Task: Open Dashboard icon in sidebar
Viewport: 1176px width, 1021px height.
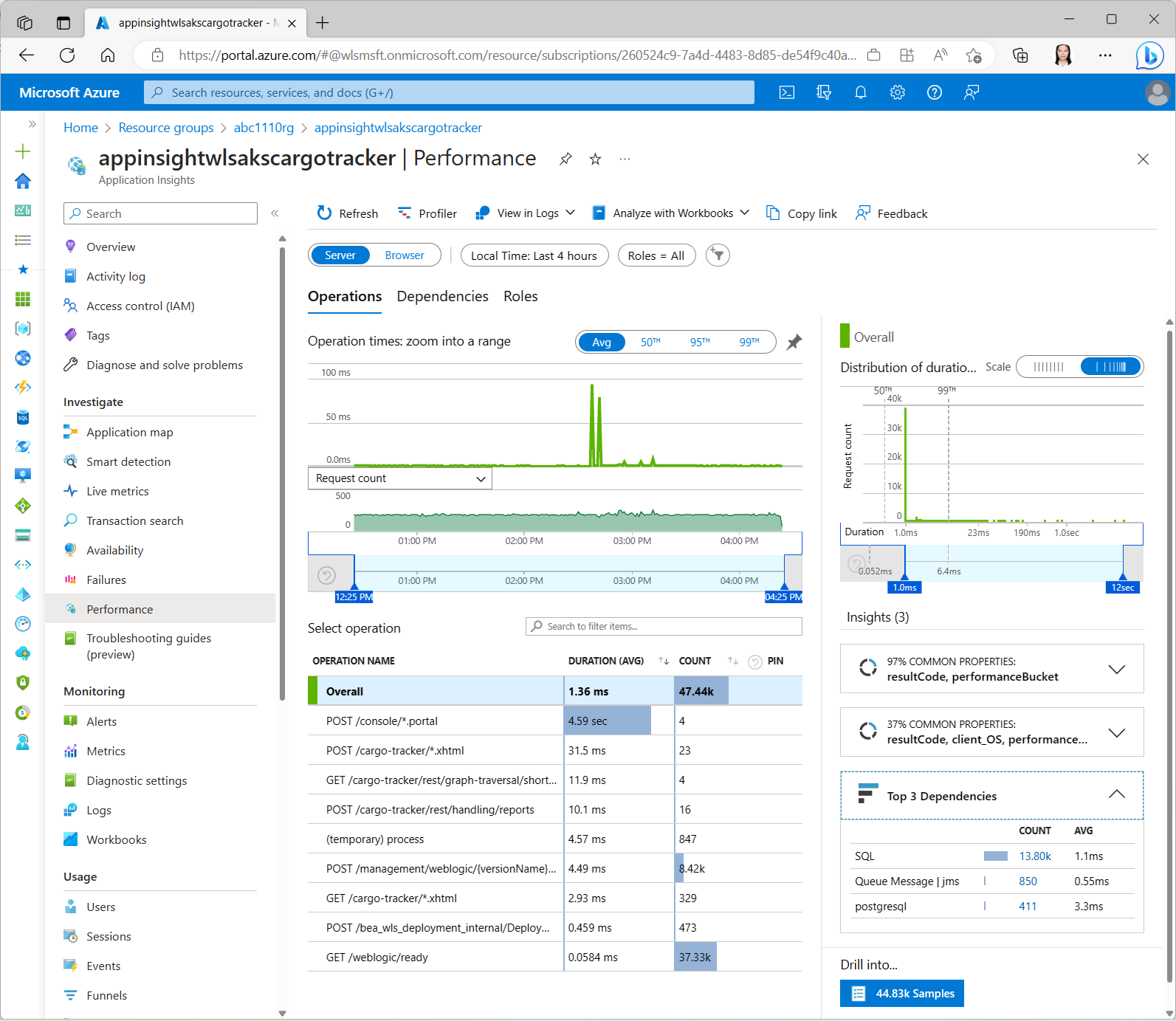Action: click(23, 210)
